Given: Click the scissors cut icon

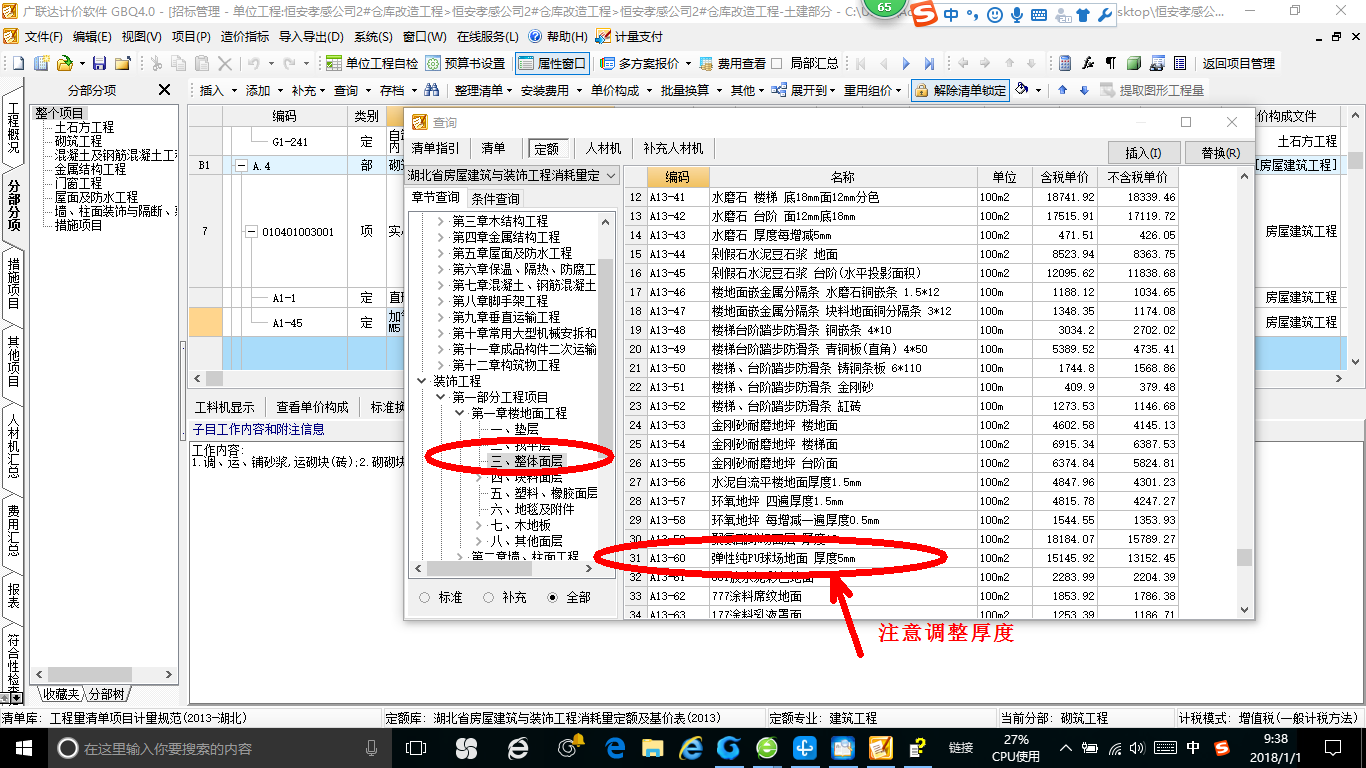Looking at the screenshot, I should 156,63.
